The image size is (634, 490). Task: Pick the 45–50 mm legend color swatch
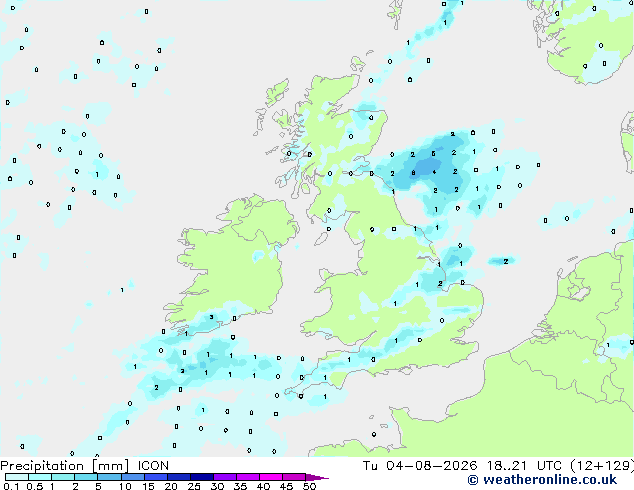point(294,477)
